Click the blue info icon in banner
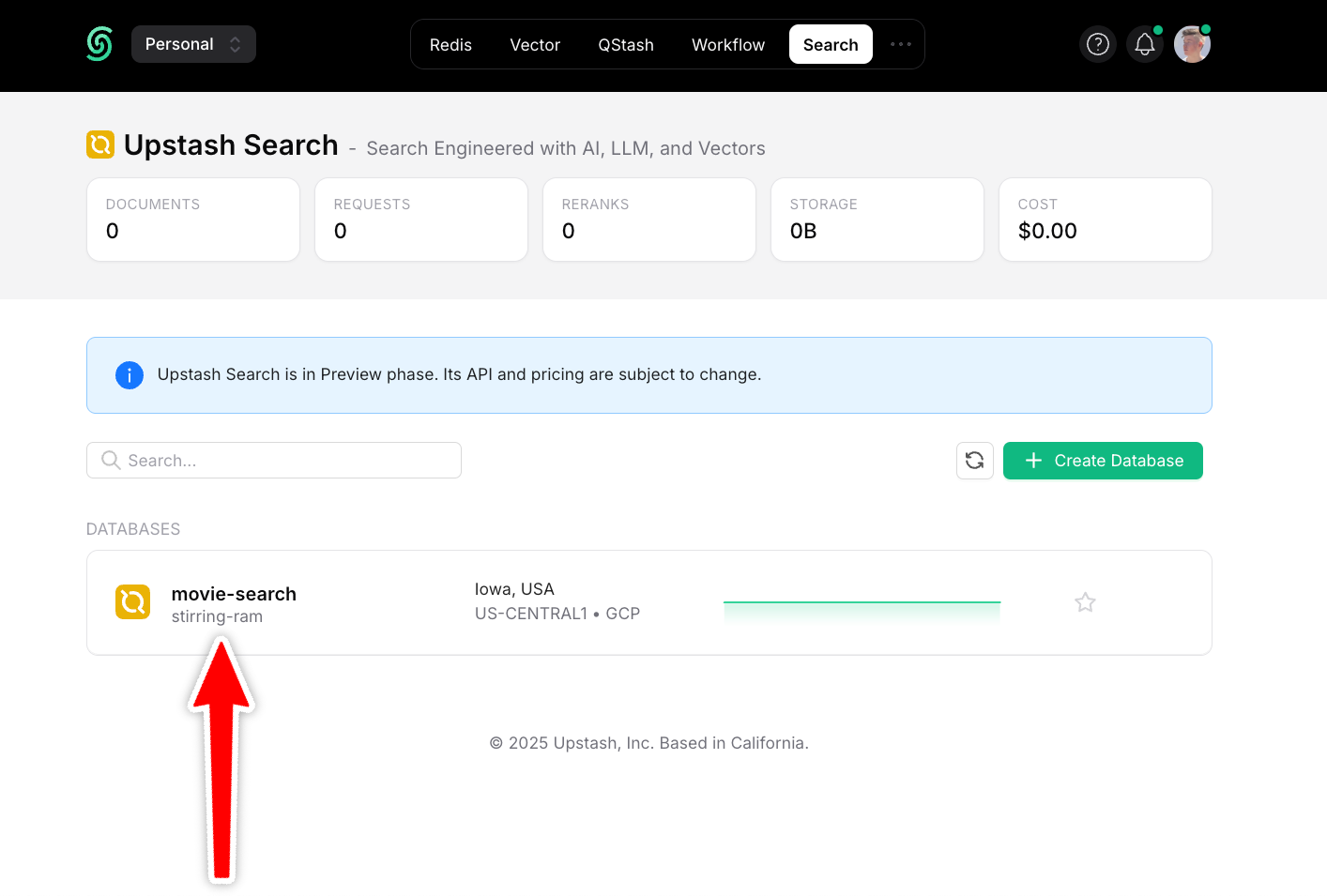This screenshot has height=896, width=1327. [130, 375]
